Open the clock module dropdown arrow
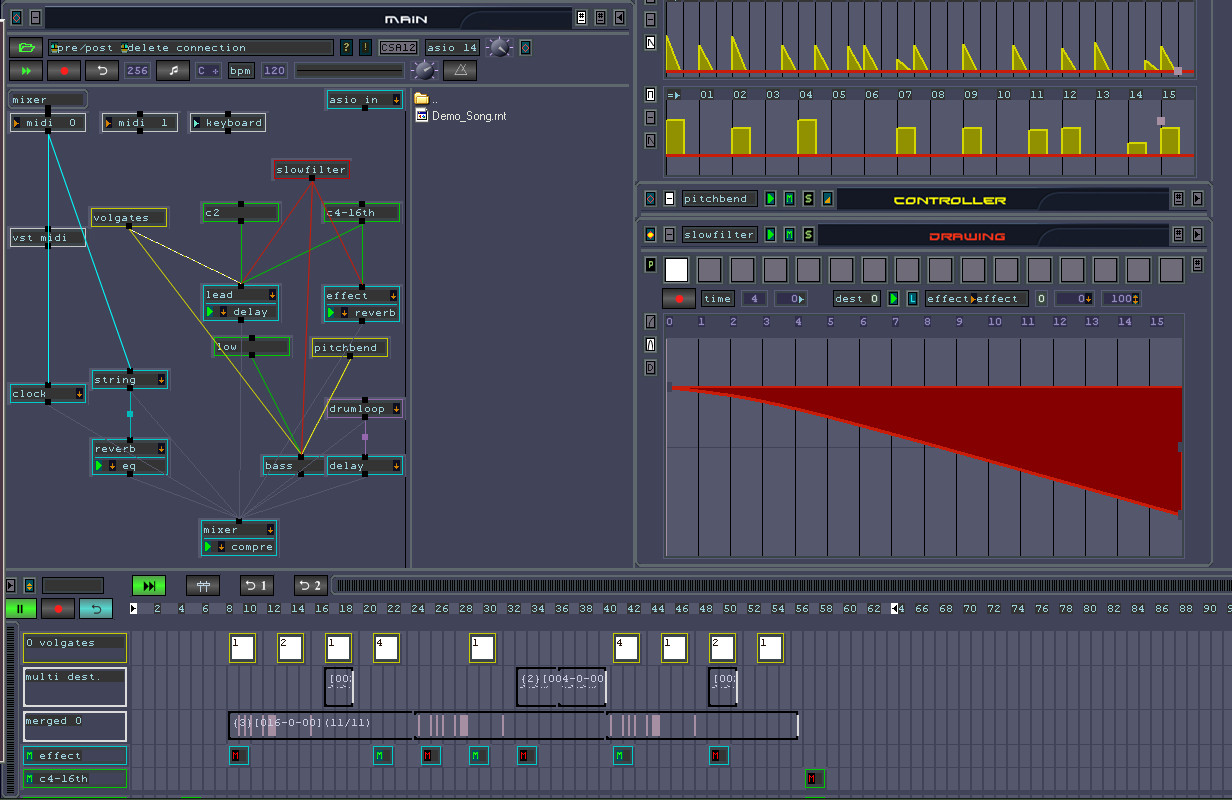 (x=78, y=394)
